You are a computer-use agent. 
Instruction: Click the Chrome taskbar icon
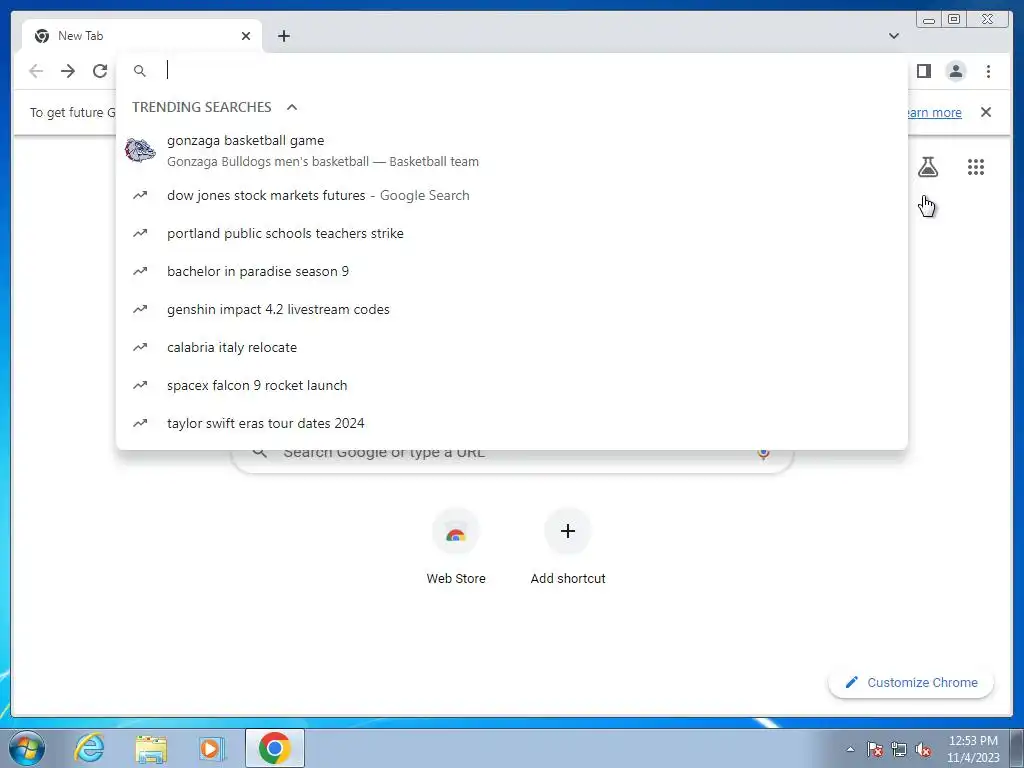[274, 748]
